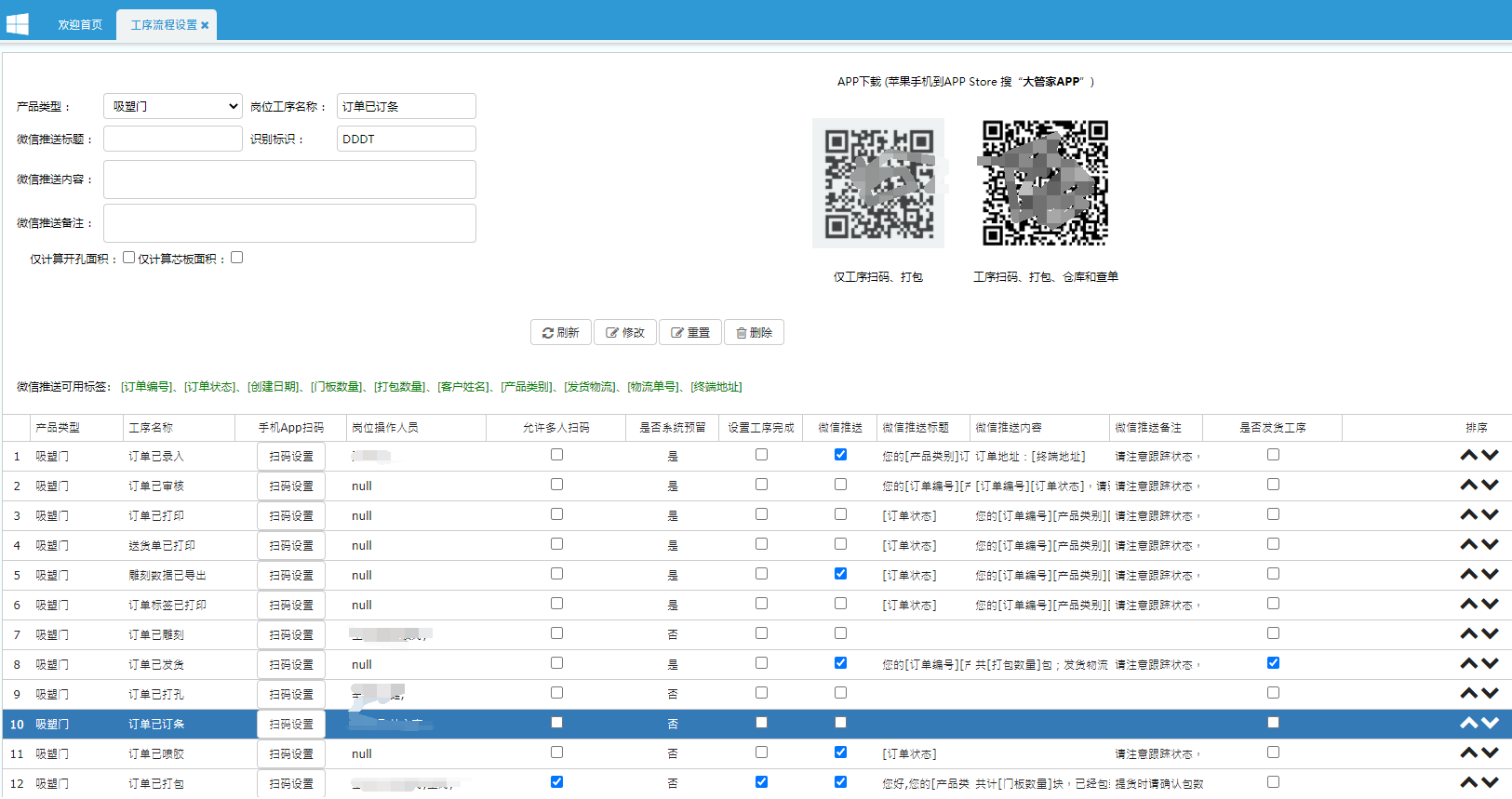The image size is (1512, 799).
Task: Move row 订单已审核 down
Action: click(1490, 486)
